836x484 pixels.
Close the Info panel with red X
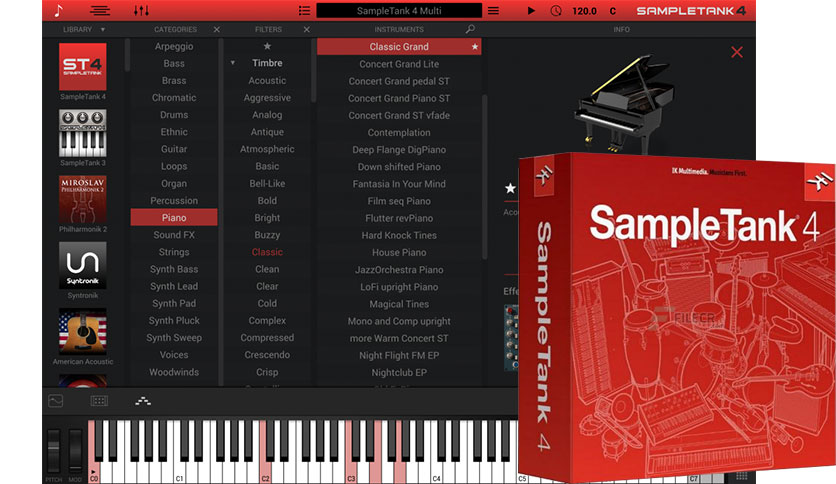(x=737, y=52)
